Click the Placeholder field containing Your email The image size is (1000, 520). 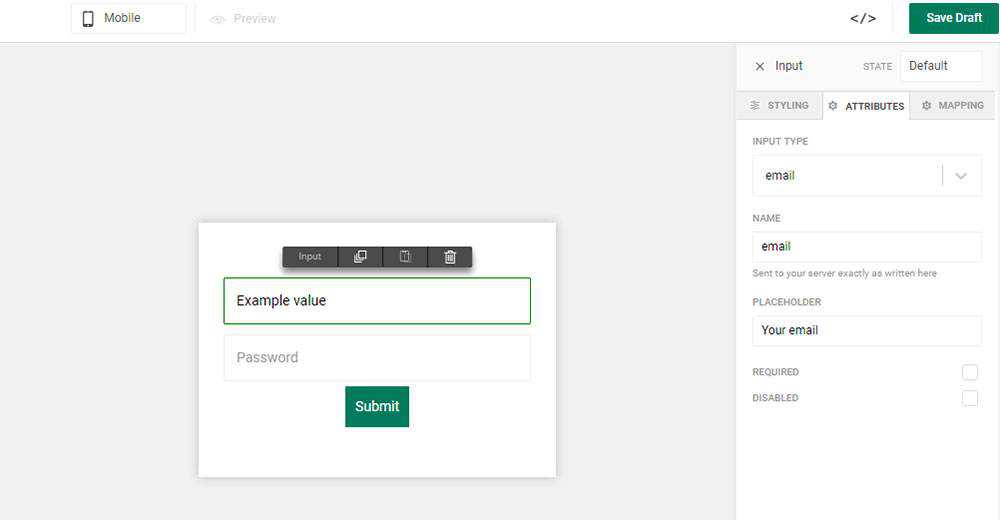[866, 330]
